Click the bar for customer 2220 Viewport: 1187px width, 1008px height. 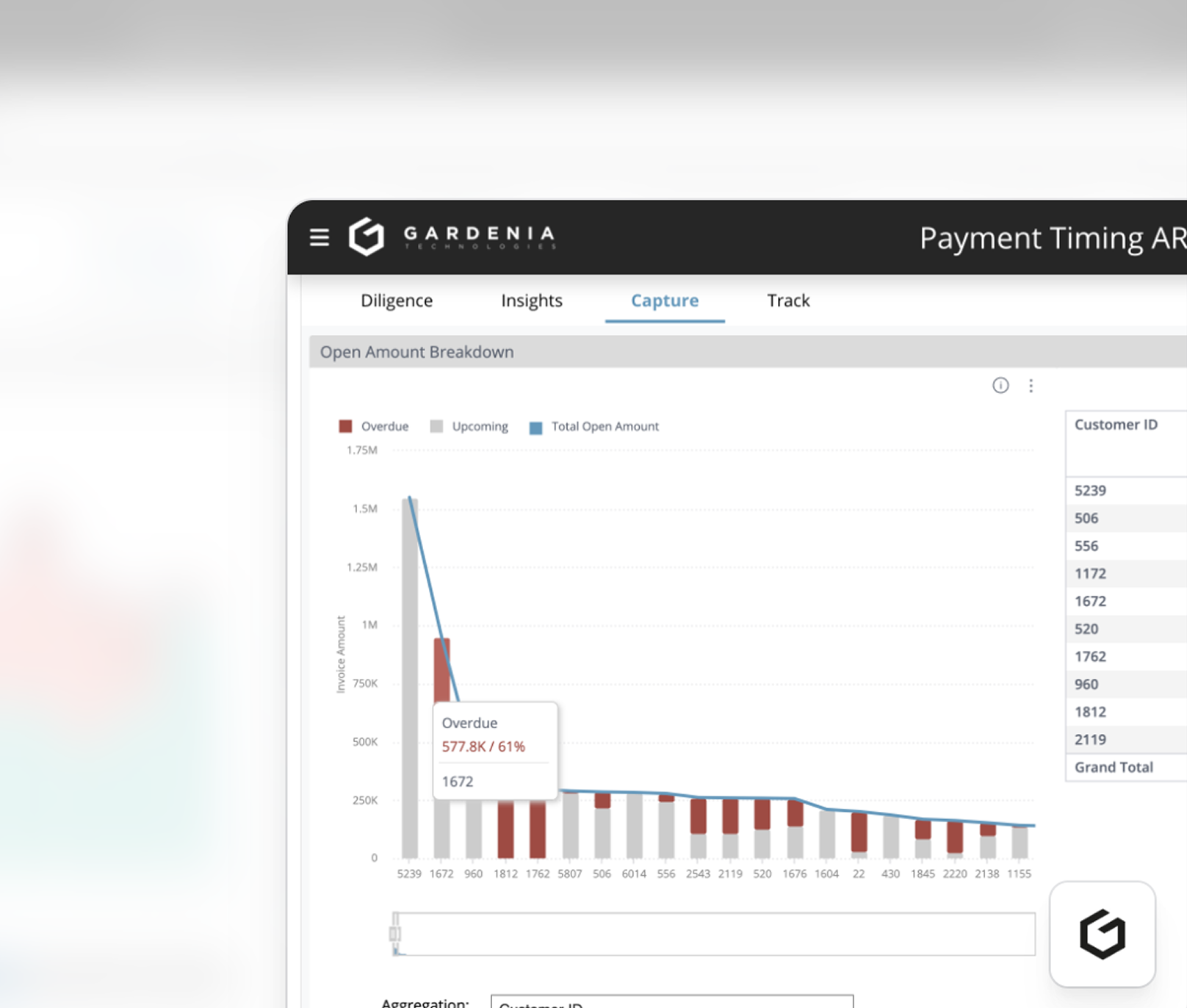[x=955, y=840]
